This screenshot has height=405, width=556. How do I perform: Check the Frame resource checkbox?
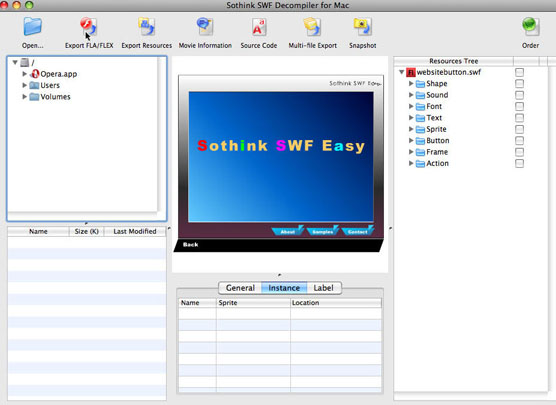coord(519,152)
